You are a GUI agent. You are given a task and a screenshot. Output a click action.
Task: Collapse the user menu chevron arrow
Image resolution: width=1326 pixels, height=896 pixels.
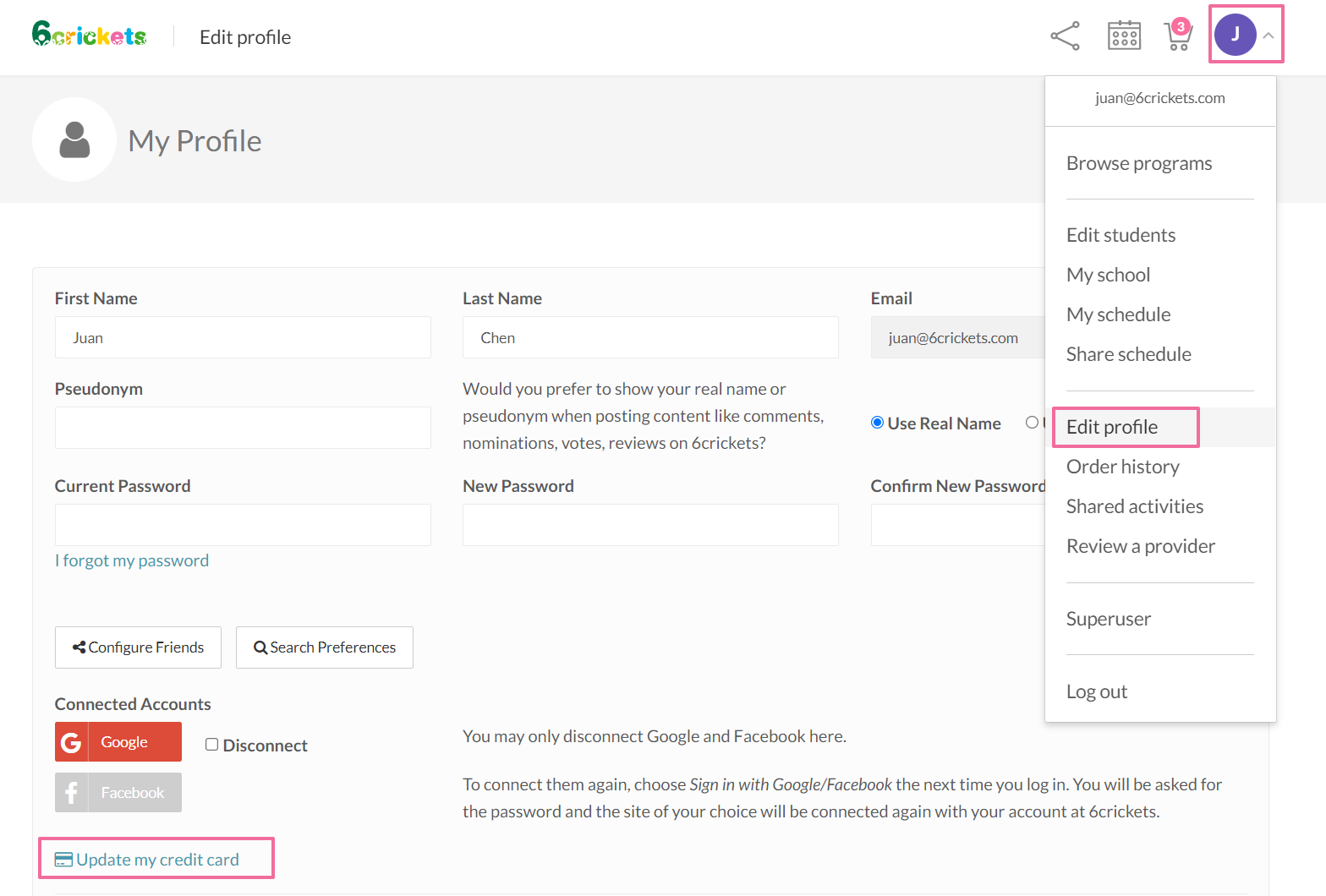coord(1268,36)
